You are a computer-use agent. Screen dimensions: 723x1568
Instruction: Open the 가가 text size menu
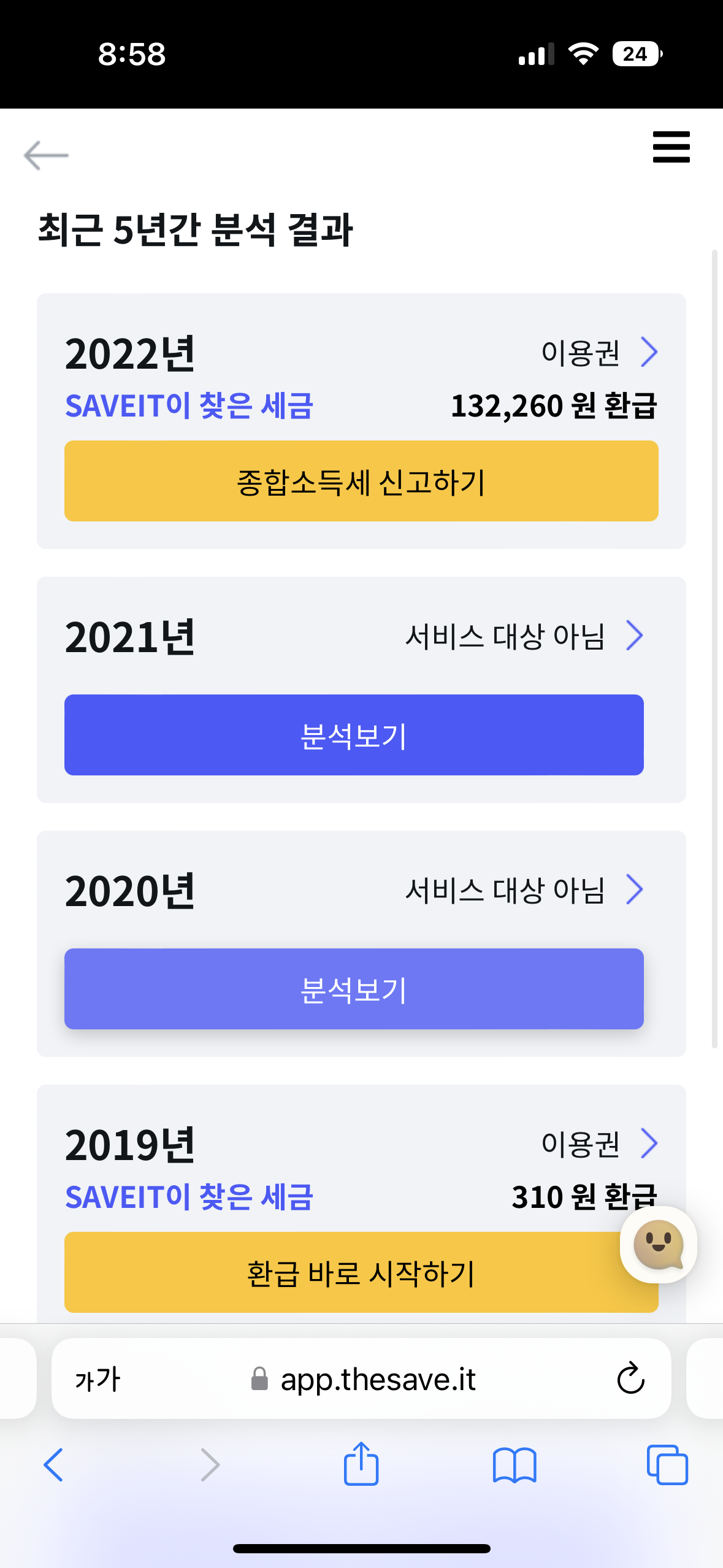click(x=98, y=1379)
